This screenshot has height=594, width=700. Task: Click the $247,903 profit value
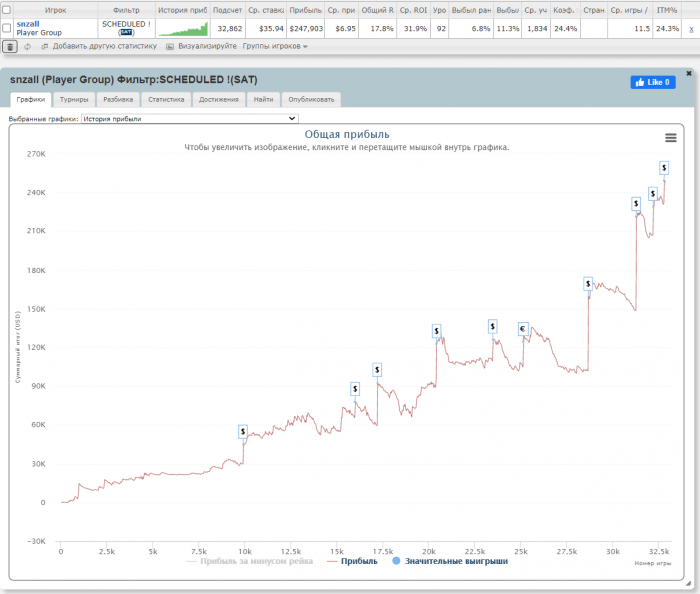coord(306,29)
